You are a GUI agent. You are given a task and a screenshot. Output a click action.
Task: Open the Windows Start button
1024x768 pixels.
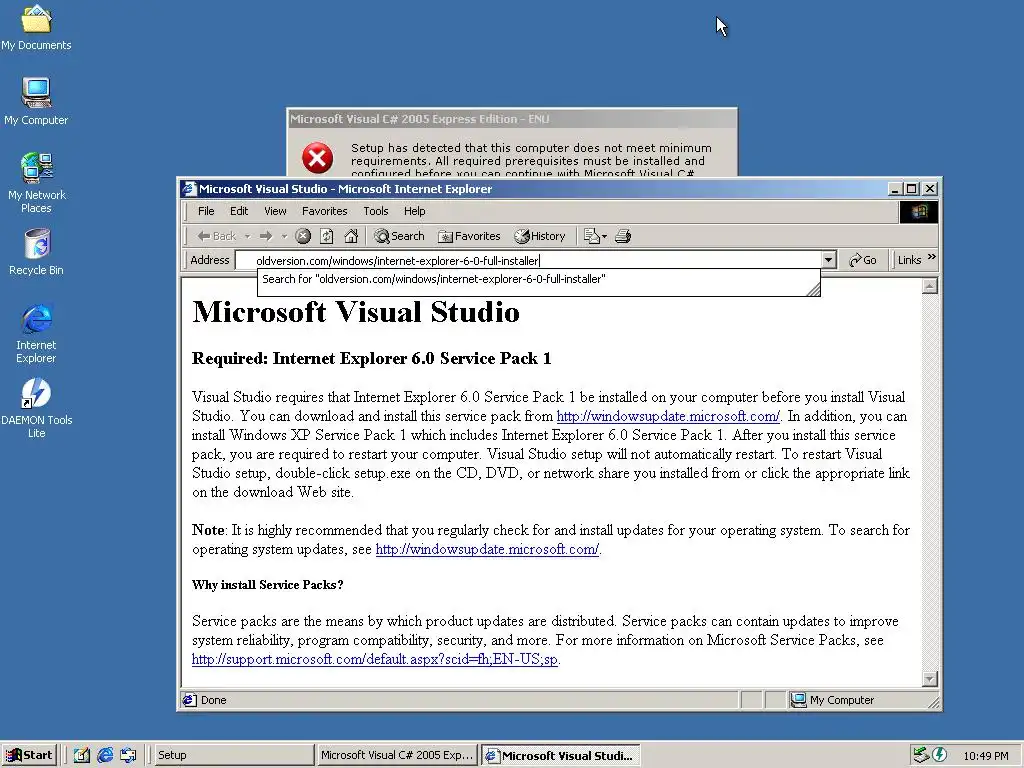pyautogui.click(x=29, y=755)
